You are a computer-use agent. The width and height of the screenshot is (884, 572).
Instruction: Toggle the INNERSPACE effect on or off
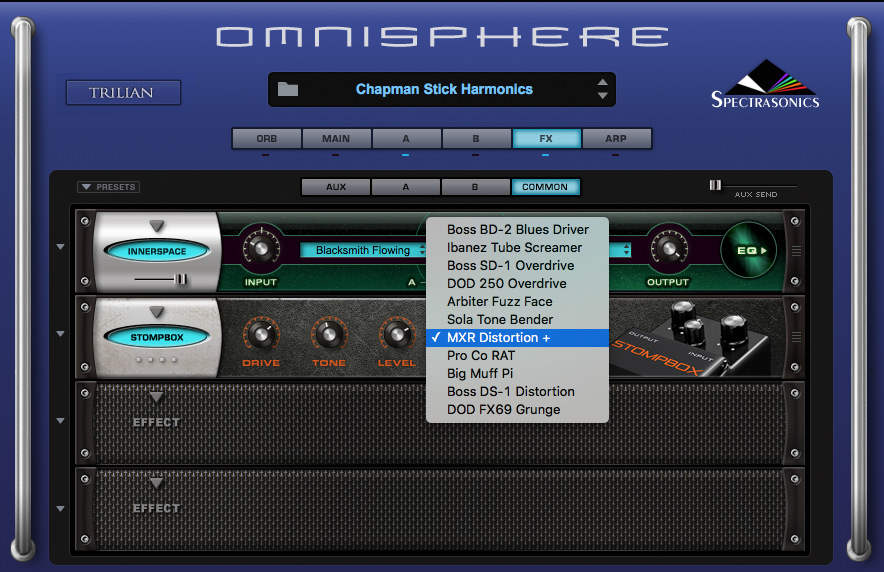coord(157,251)
